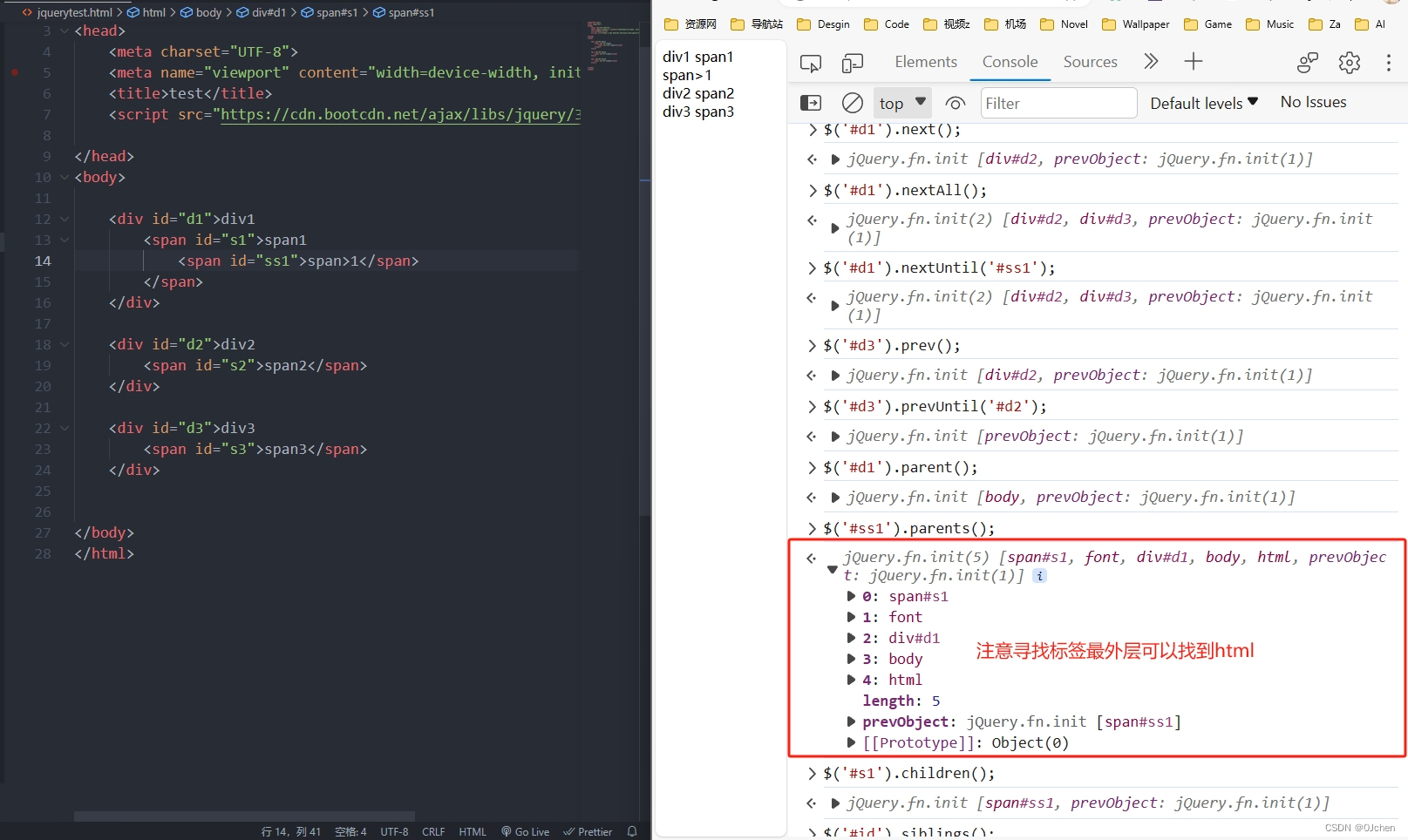
Task: Open the AI bookmark folder
Action: click(x=1371, y=24)
